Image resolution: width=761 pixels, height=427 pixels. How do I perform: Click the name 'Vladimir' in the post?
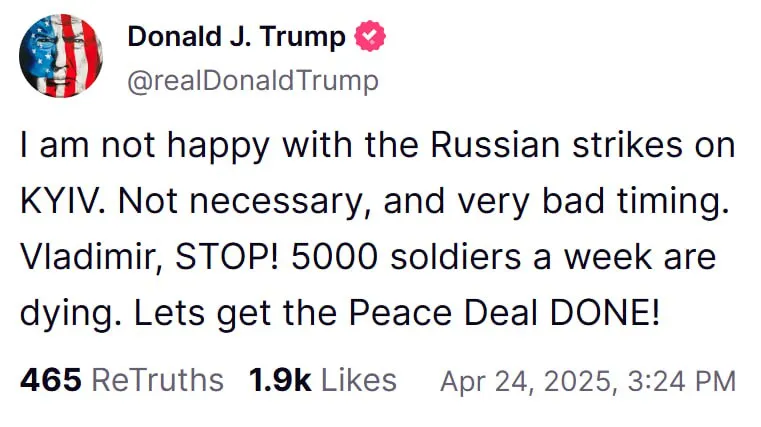tap(85, 257)
